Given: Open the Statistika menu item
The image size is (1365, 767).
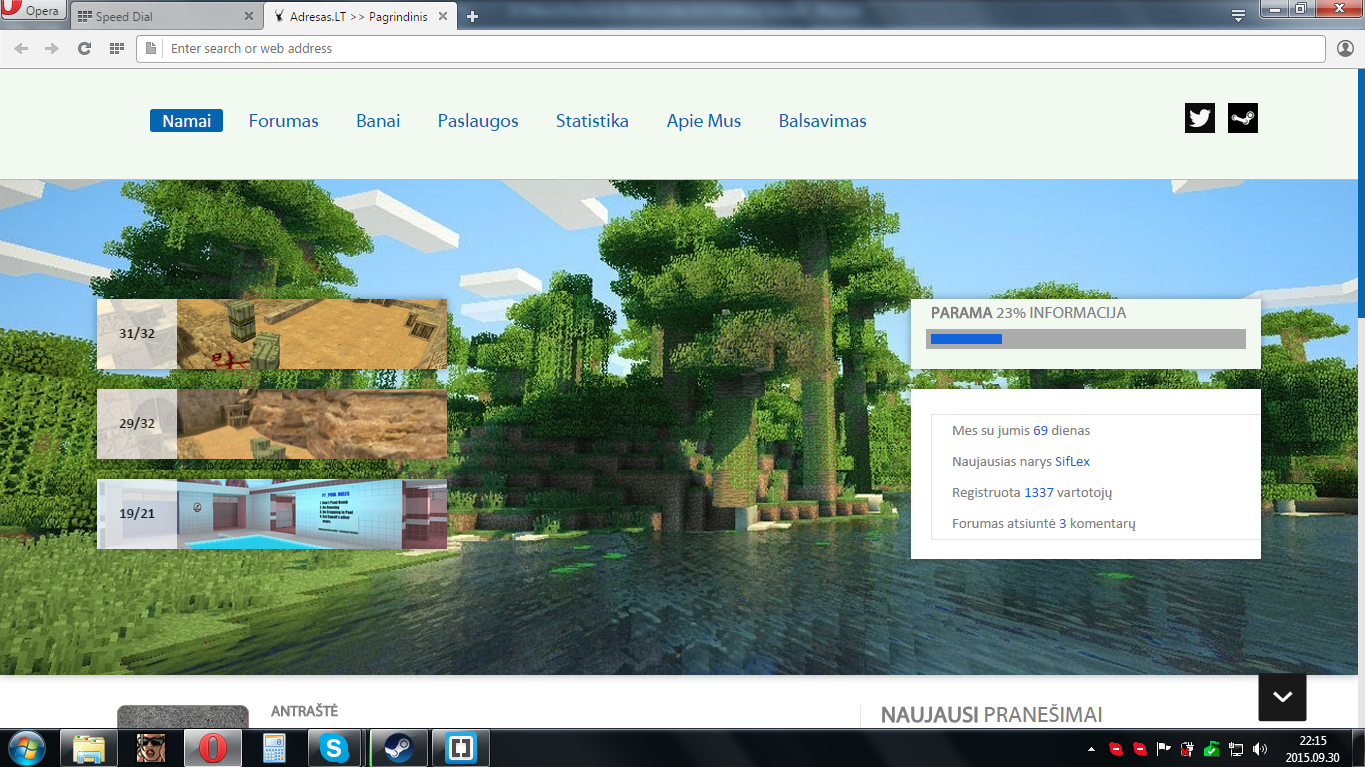Looking at the screenshot, I should click(592, 121).
